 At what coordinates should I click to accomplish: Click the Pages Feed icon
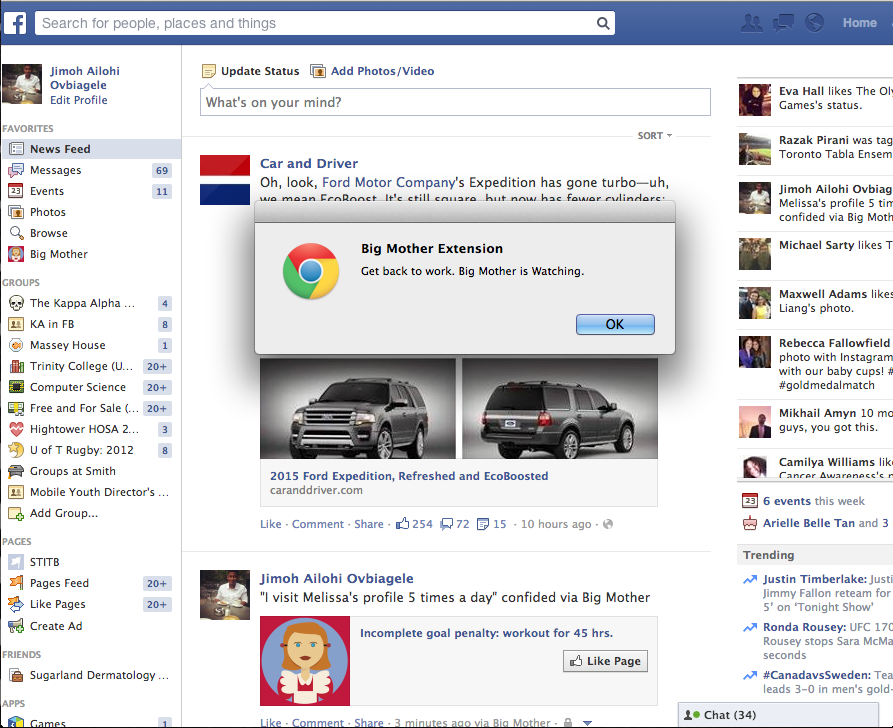point(17,583)
